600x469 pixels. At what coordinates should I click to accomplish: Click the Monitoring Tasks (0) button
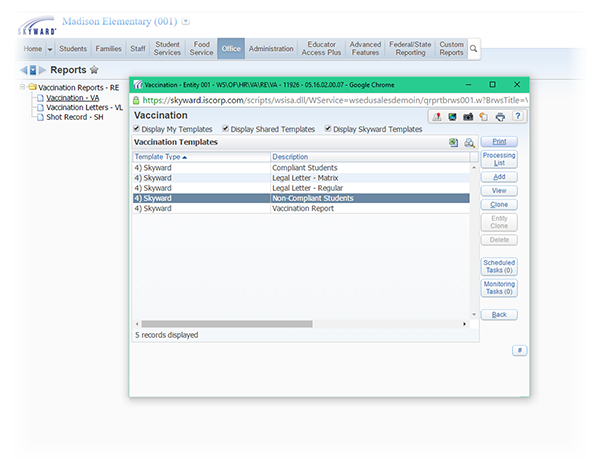(x=499, y=288)
